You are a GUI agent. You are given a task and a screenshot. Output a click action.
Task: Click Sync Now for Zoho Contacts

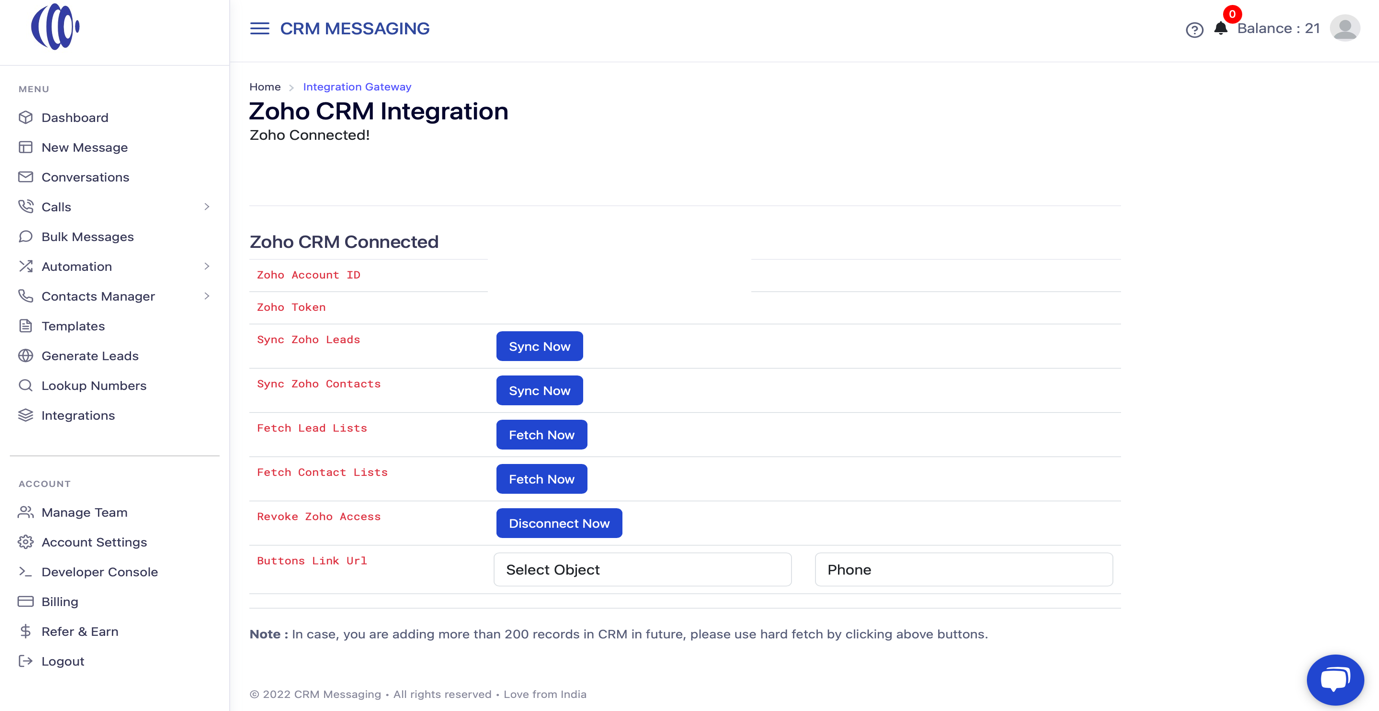(x=540, y=391)
